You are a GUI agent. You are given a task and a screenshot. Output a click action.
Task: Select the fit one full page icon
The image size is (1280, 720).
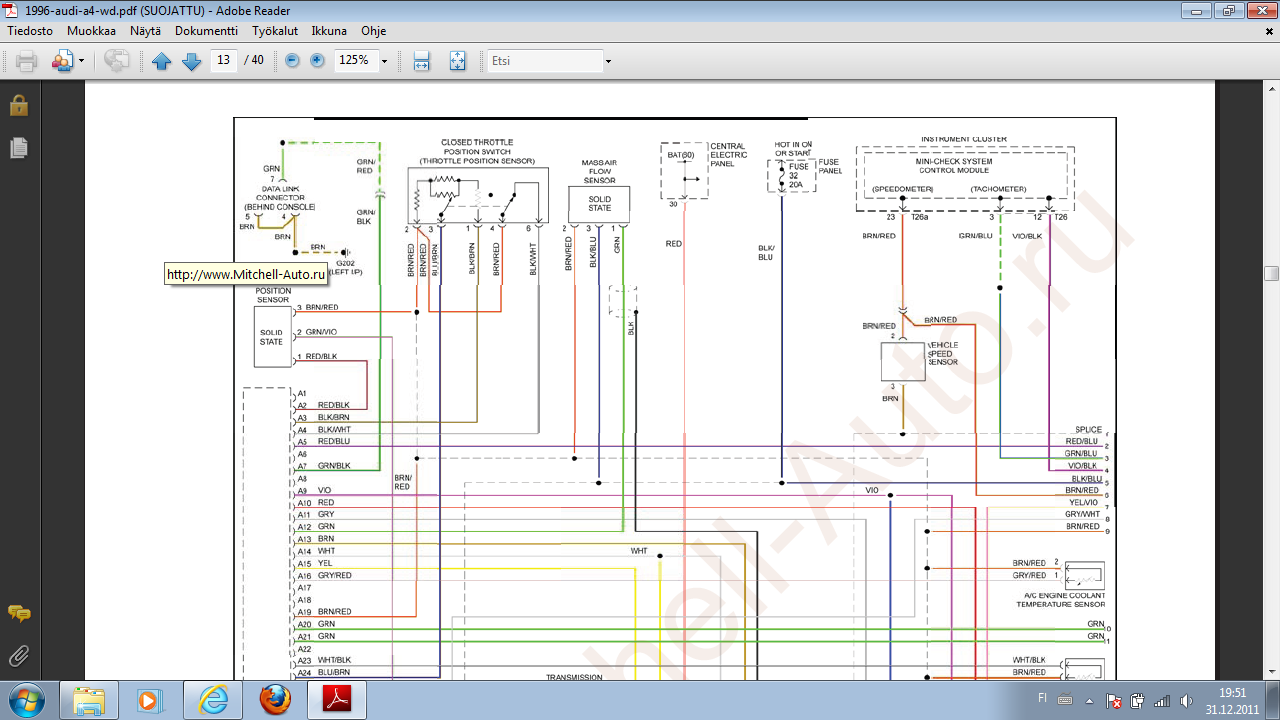[457, 61]
